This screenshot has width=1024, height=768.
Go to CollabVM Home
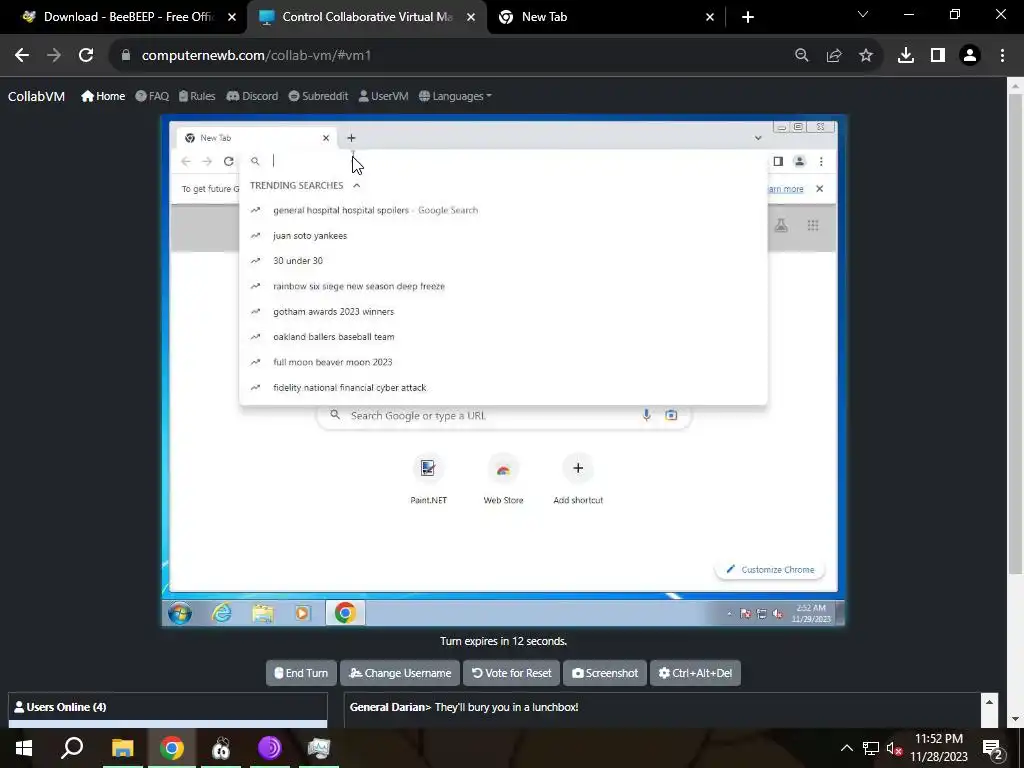point(103,96)
